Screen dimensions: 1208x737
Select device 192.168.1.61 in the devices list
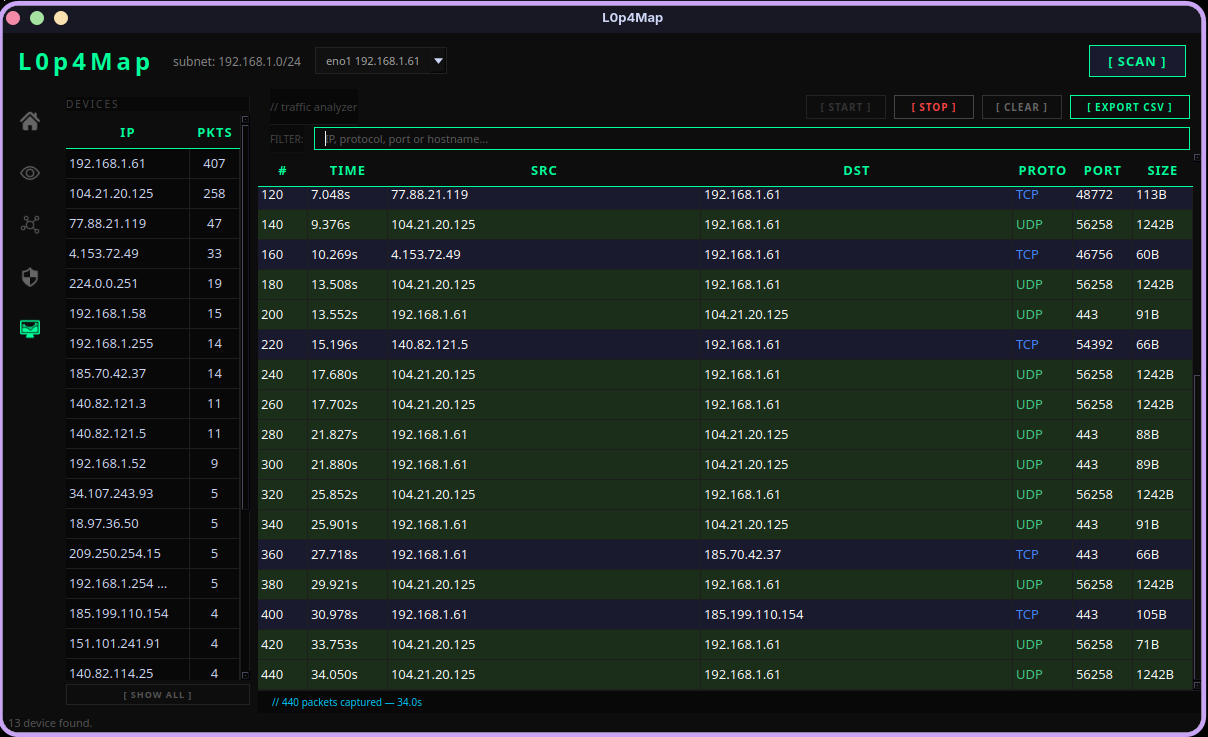[153, 163]
